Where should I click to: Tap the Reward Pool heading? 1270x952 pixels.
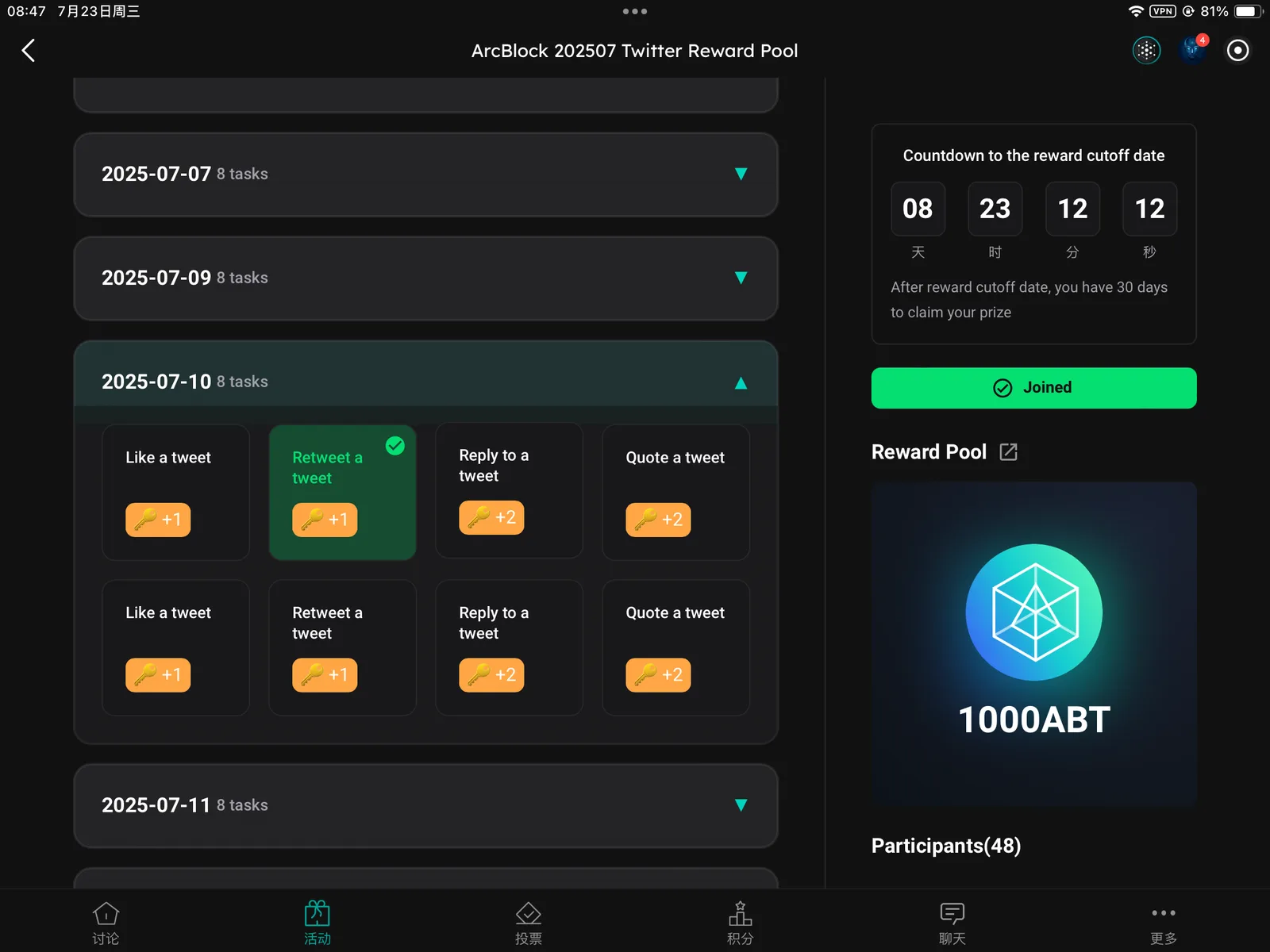929,452
